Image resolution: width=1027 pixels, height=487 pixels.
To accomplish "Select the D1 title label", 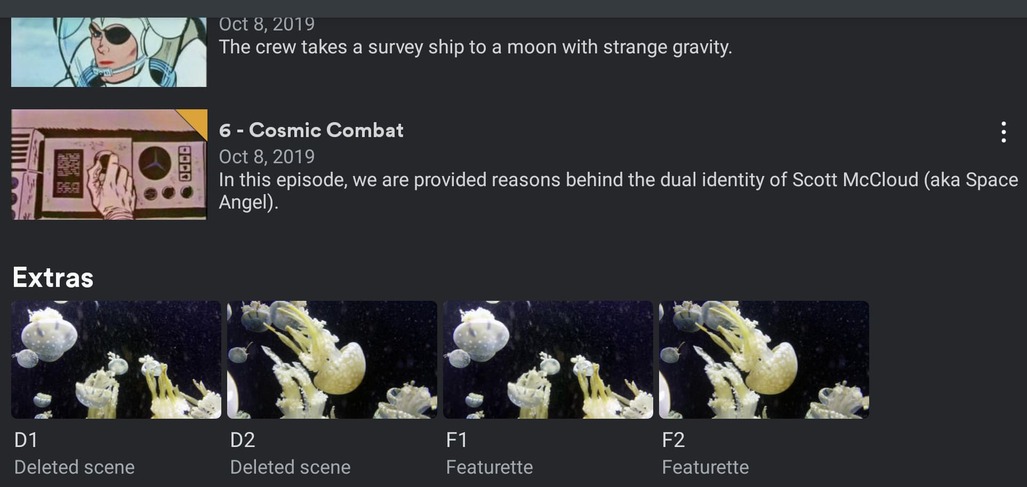I will [26, 440].
